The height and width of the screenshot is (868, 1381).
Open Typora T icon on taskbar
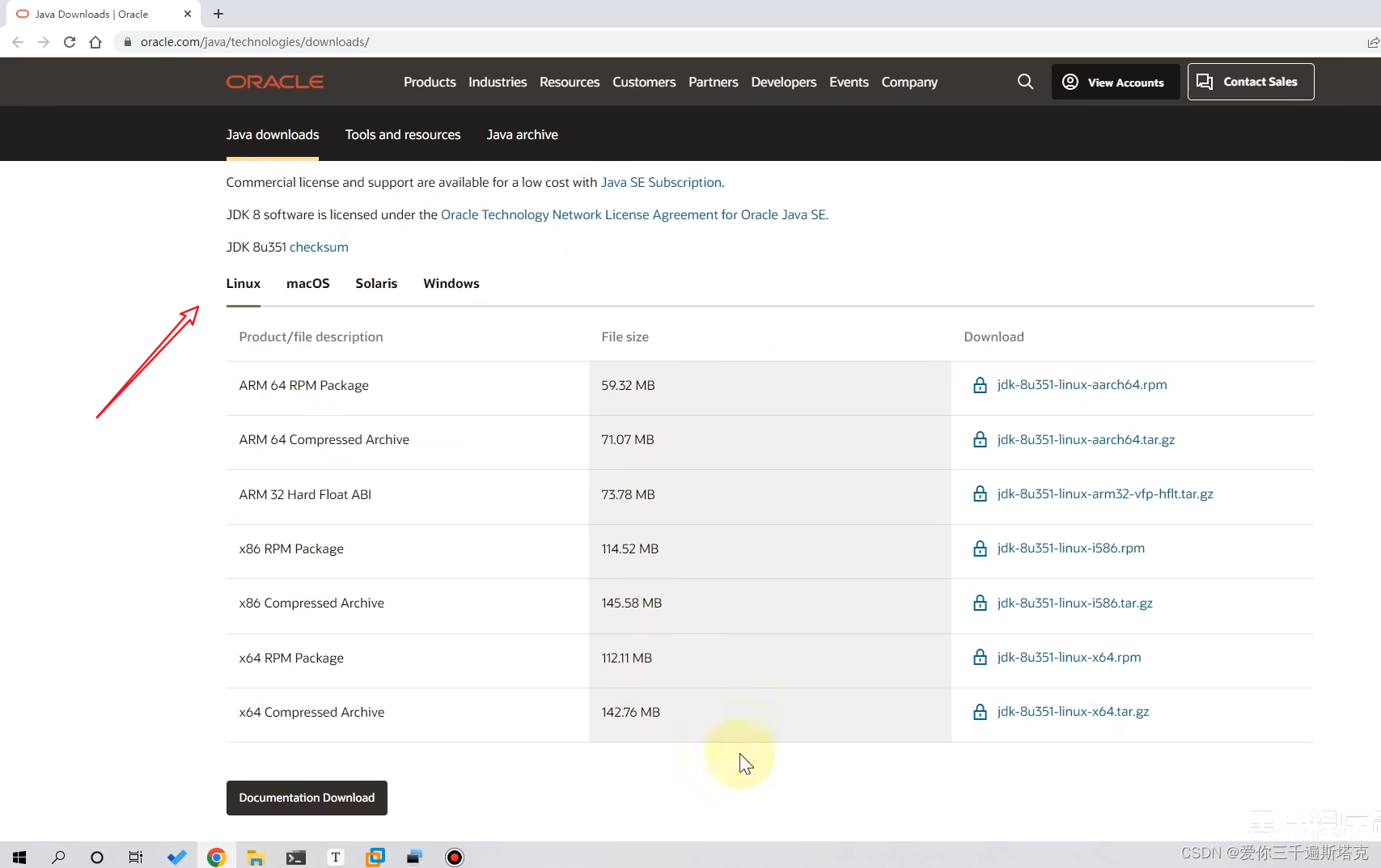click(336, 857)
